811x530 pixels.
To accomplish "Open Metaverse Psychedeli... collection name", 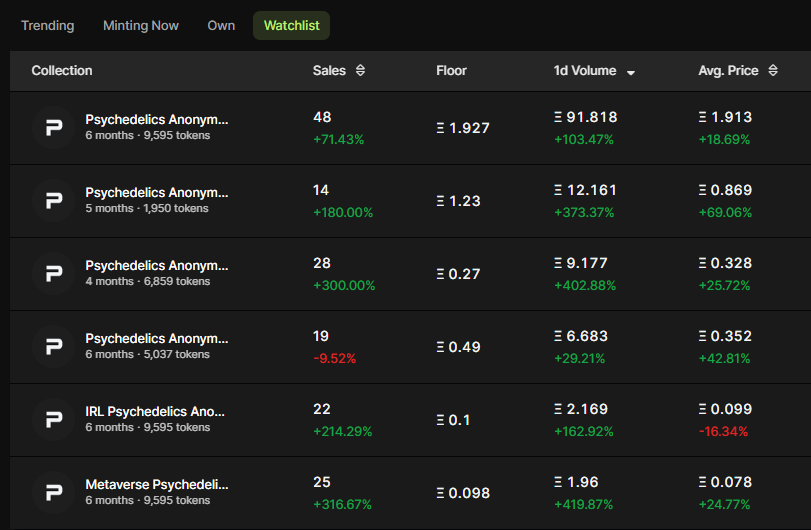I will pyautogui.click(x=157, y=484).
